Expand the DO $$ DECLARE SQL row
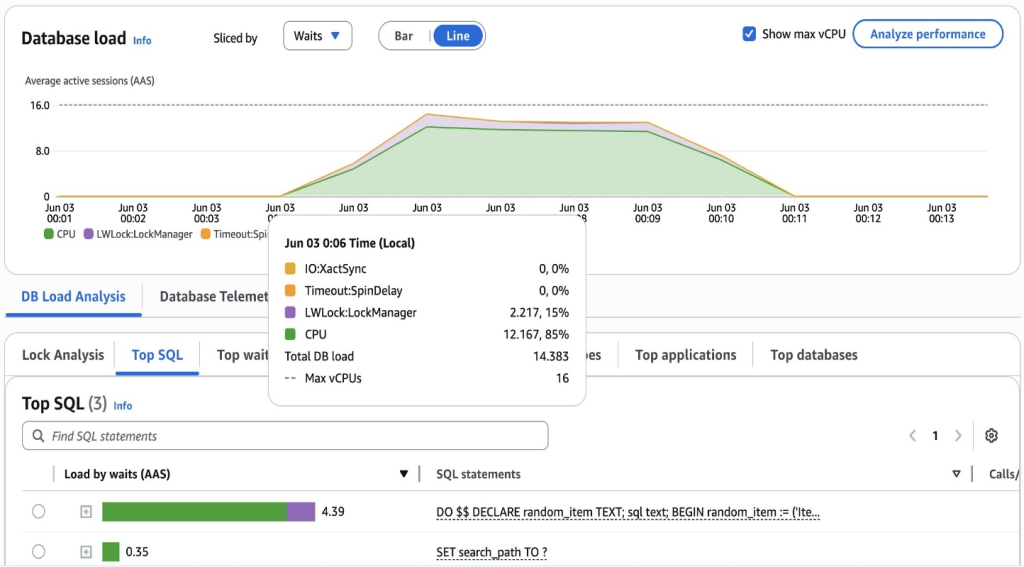Image resolution: width=1024 pixels, height=567 pixels. point(86,512)
